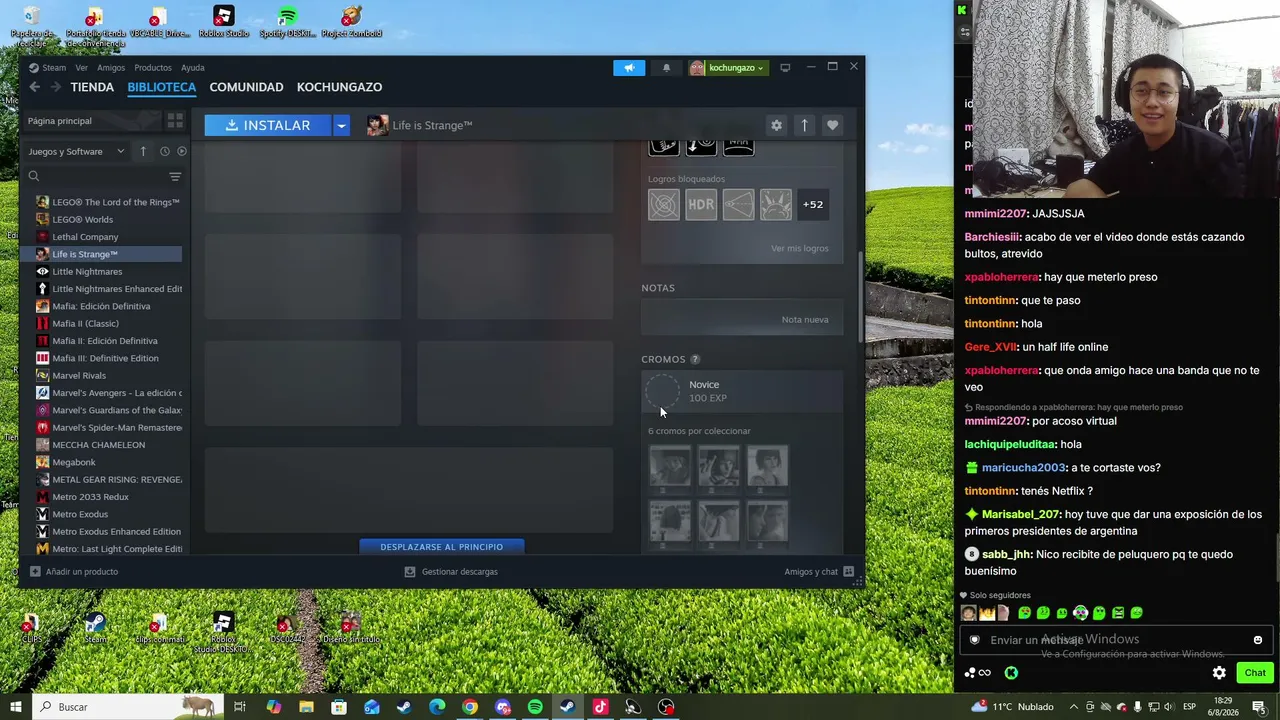Select Megabonk in the library list
The width and height of the screenshot is (1280, 720).
click(x=101, y=462)
